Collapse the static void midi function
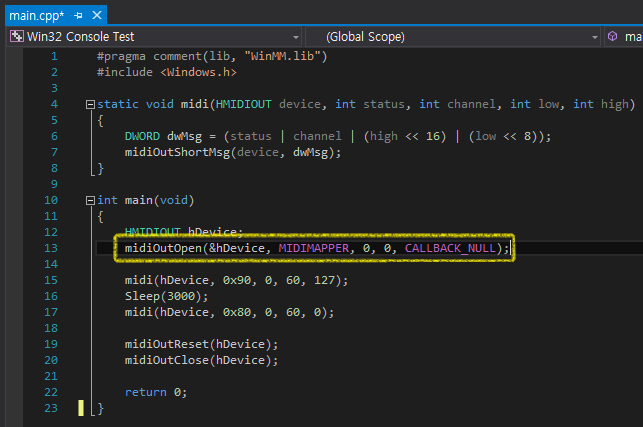Screen dimensions: 643x427 (91, 104)
